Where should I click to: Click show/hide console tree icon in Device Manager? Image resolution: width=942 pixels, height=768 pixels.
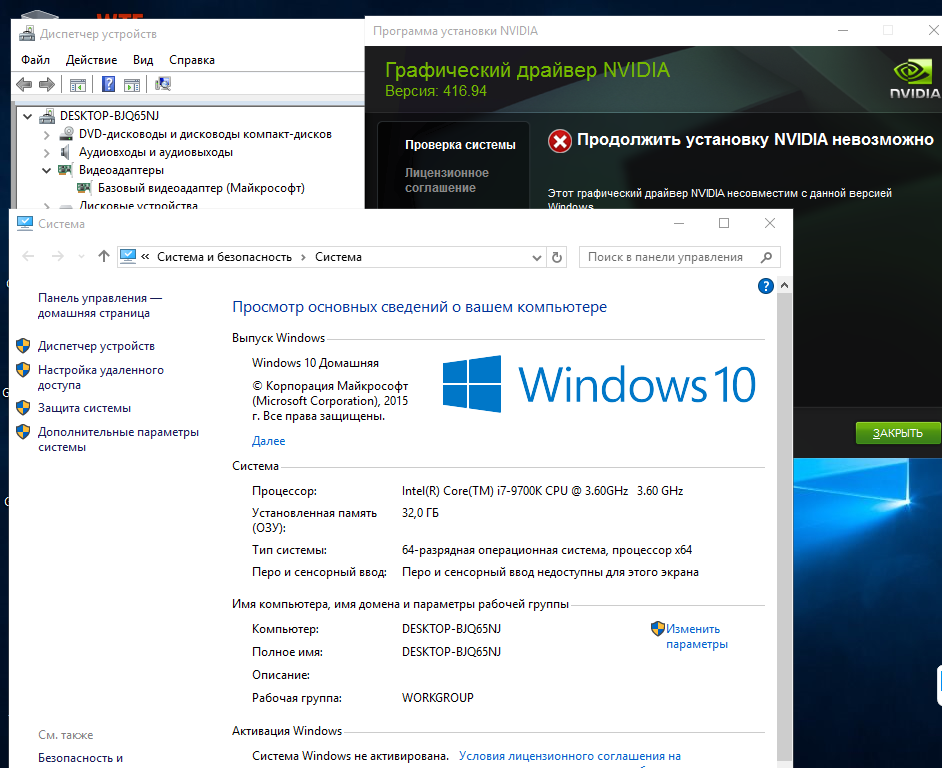pyautogui.click(x=78, y=85)
